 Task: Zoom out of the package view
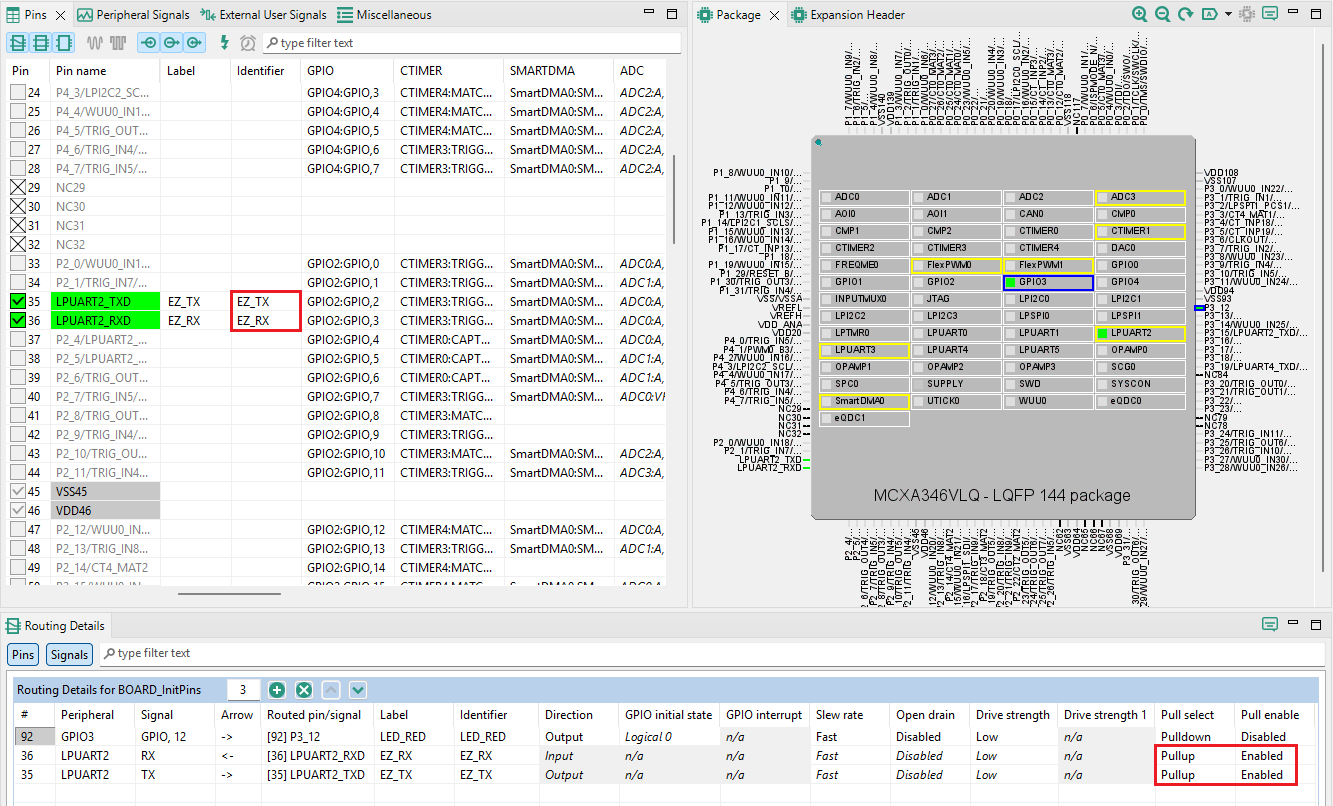point(1162,15)
